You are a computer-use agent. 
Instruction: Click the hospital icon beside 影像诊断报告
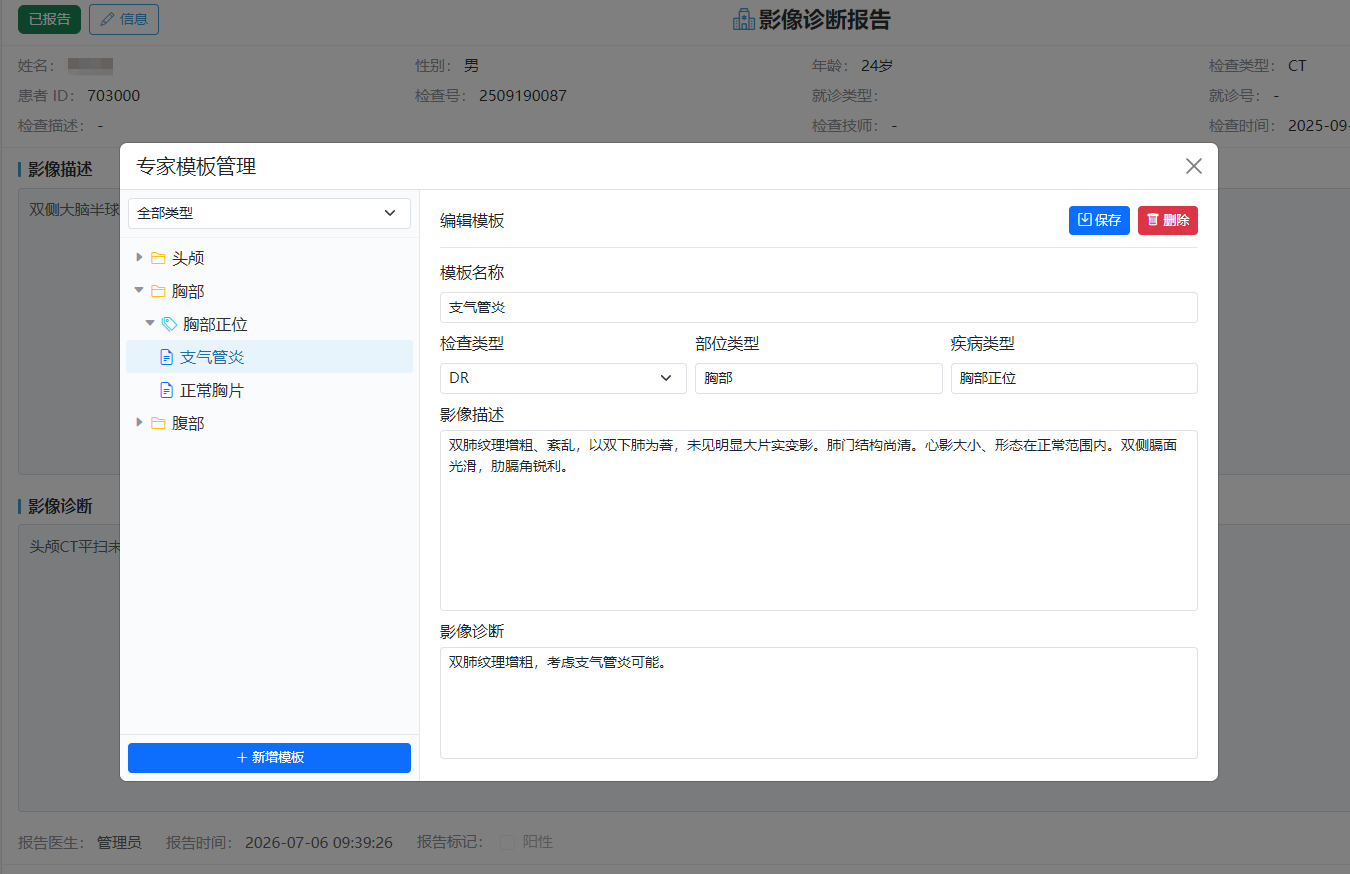pos(743,19)
